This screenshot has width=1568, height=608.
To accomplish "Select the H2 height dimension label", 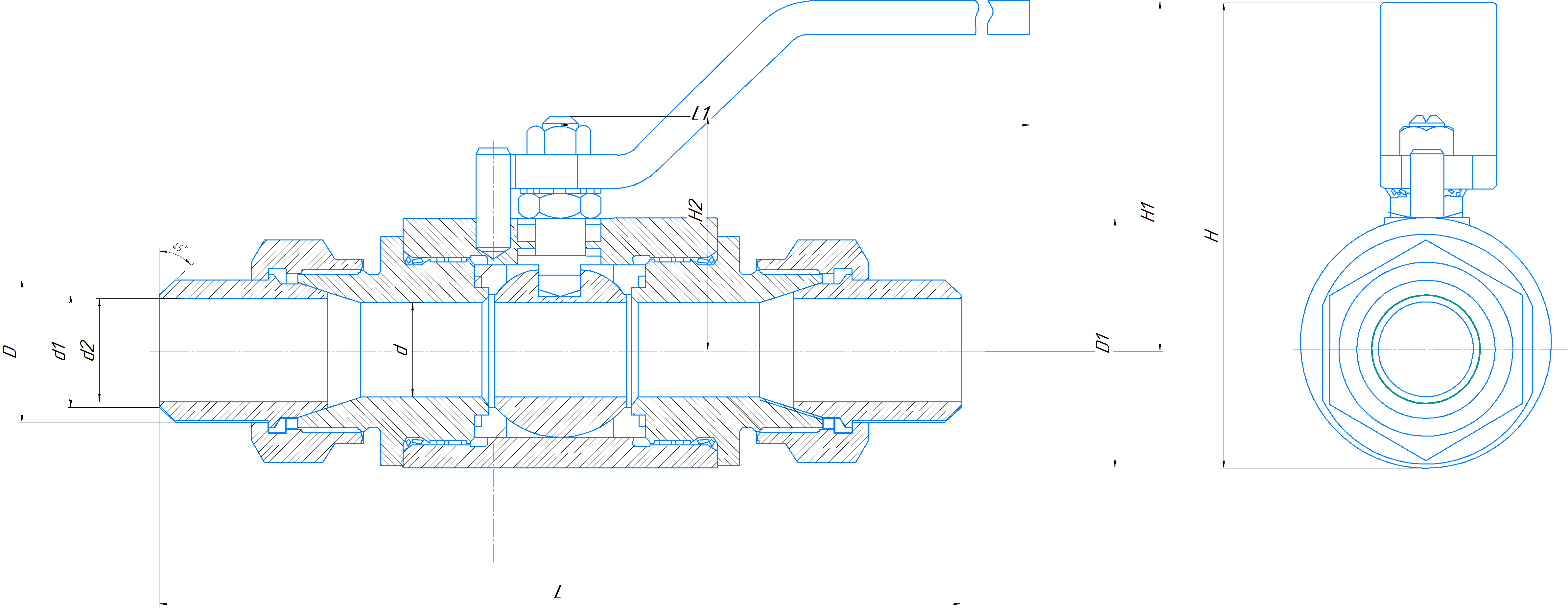I will click(x=695, y=210).
